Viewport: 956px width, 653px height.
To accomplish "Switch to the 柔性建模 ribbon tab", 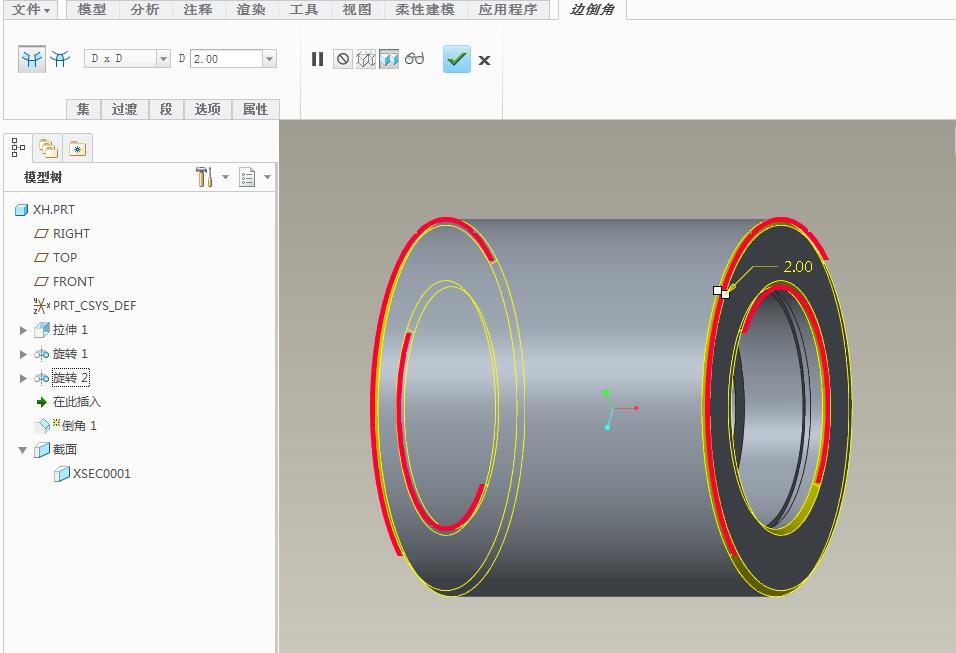I will [425, 10].
